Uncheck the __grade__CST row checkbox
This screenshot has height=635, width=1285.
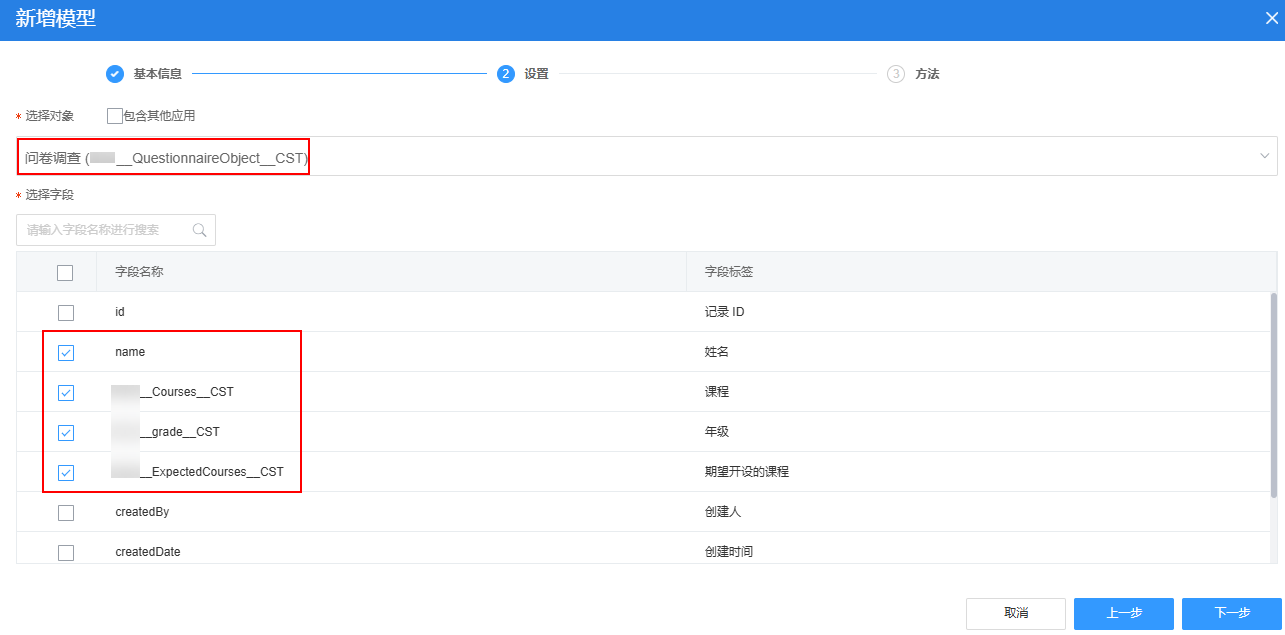pyautogui.click(x=65, y=432)
